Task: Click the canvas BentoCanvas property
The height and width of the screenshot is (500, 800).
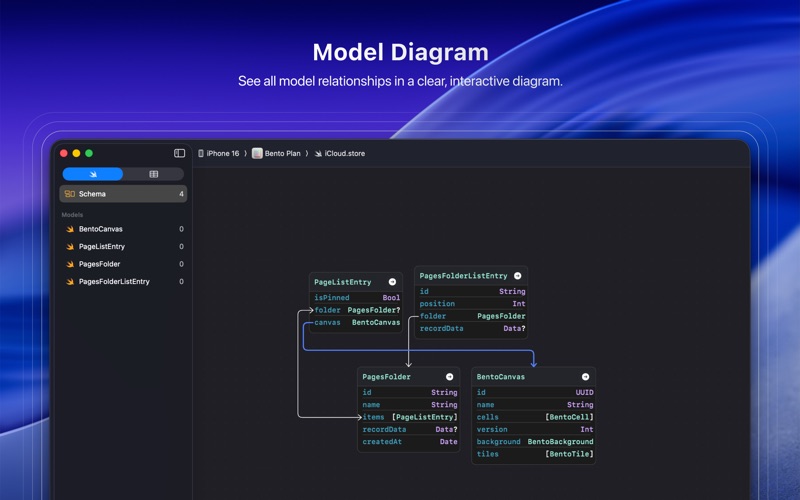Action: pos(356,322)
